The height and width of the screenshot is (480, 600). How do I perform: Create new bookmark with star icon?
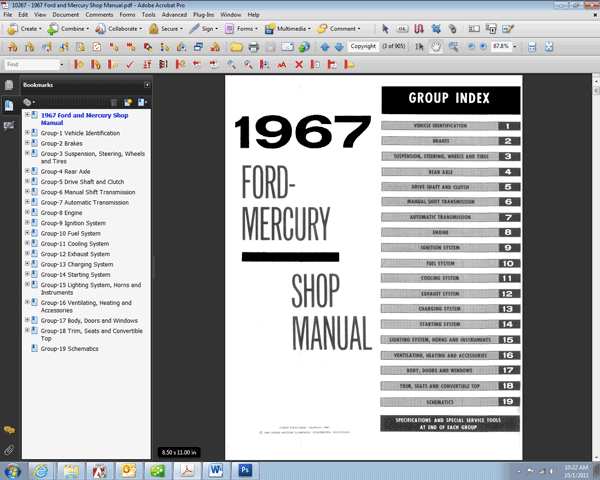(128, 102)
